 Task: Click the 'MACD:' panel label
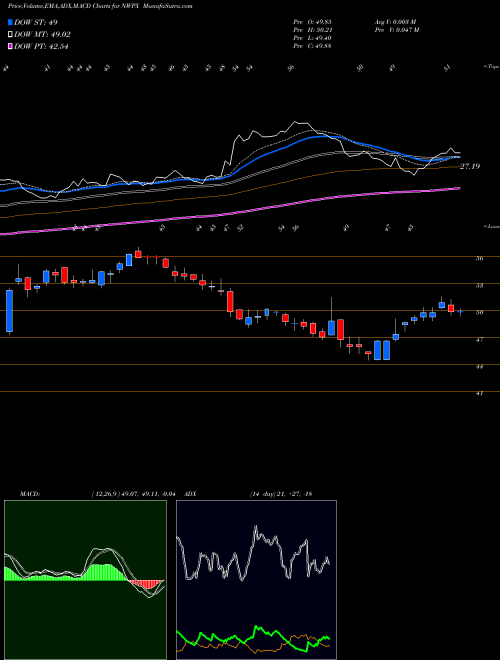[29, 494]
